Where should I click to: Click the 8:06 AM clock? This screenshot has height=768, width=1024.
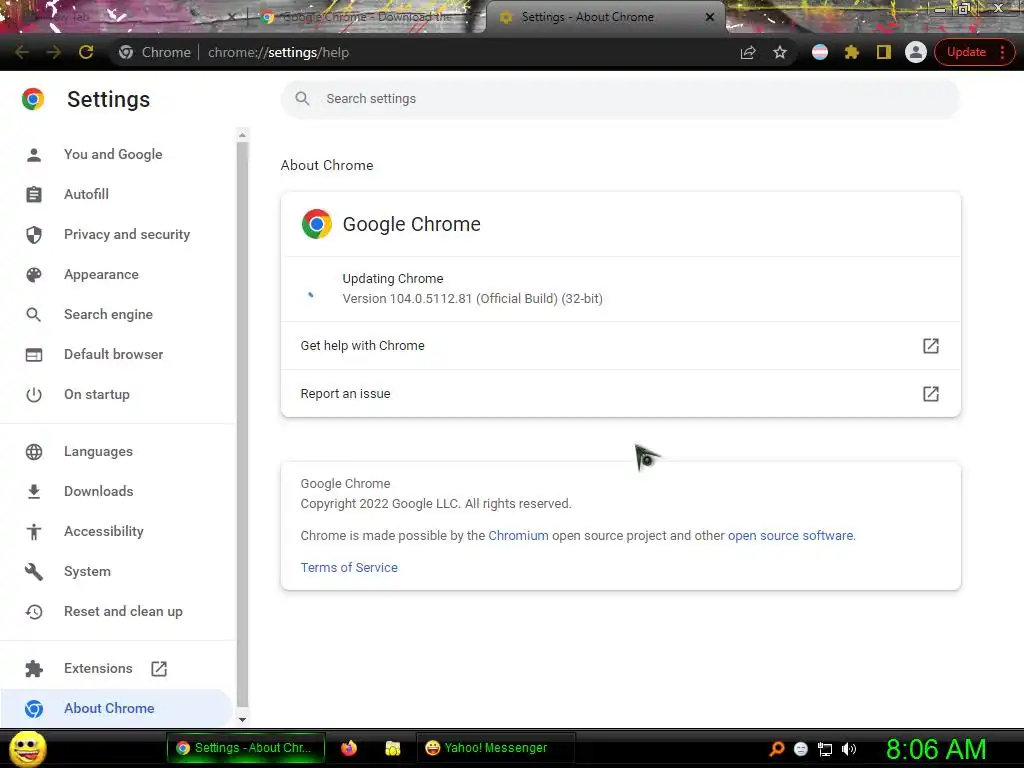936,749
